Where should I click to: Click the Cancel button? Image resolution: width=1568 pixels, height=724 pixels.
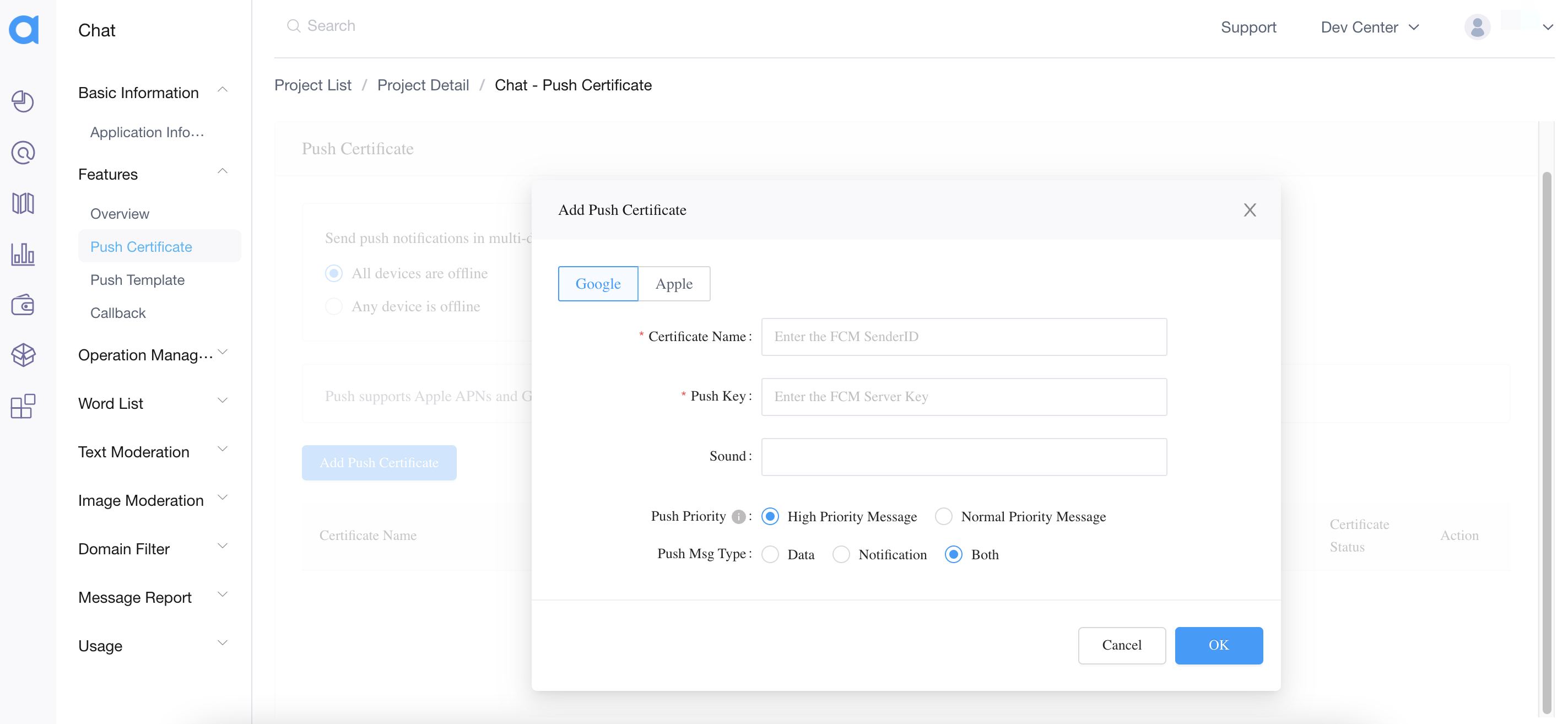1121,645
